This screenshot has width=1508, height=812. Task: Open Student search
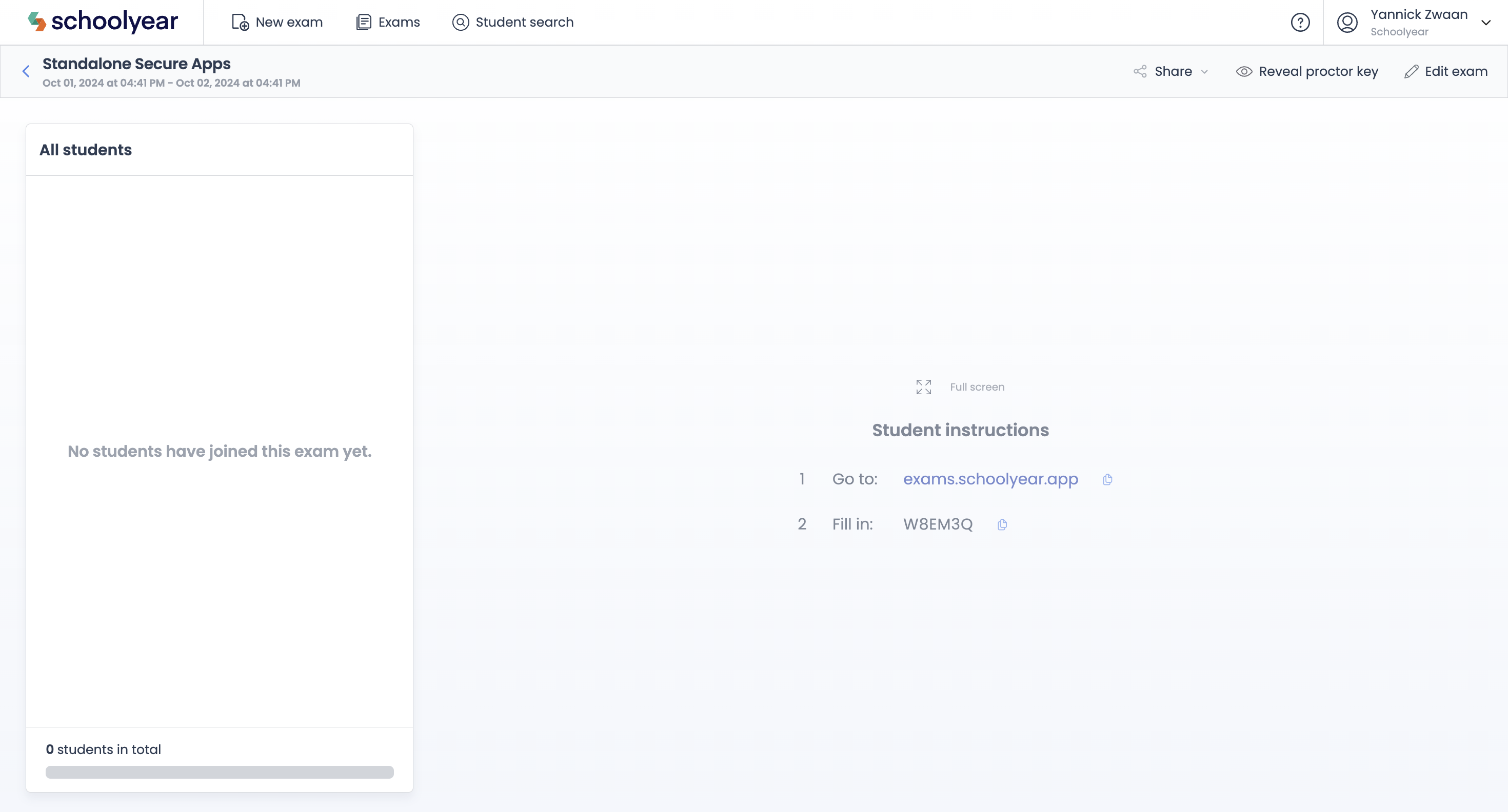click(513, 22)
